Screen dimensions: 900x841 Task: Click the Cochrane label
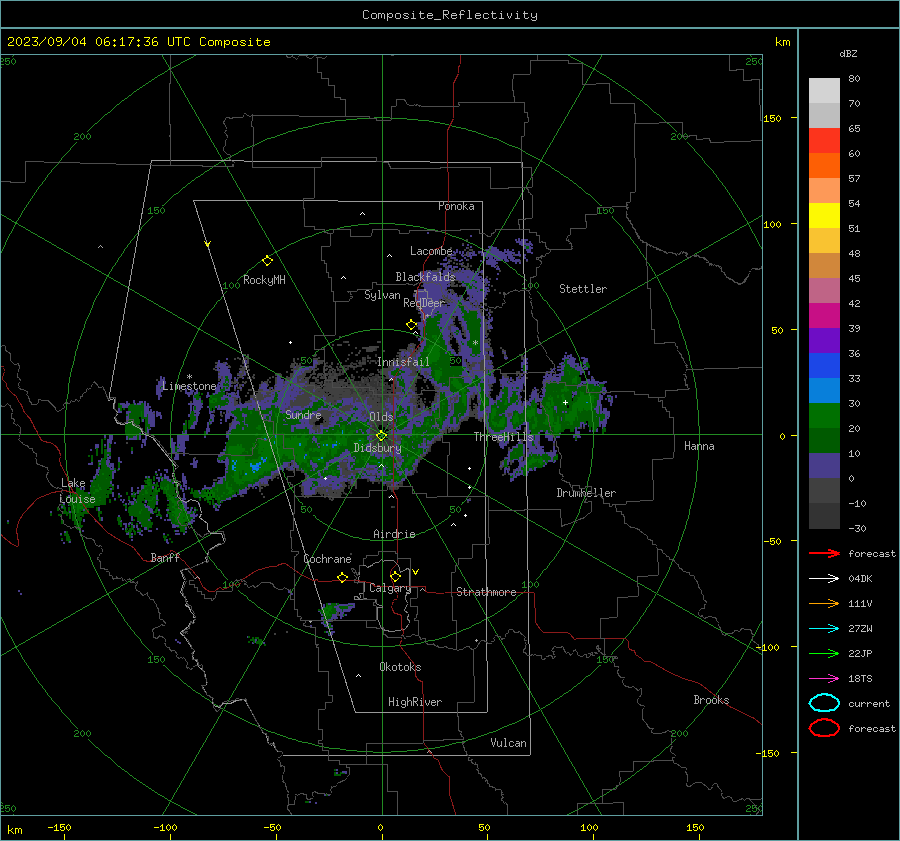pyautogui.click(x=327, y=559)
